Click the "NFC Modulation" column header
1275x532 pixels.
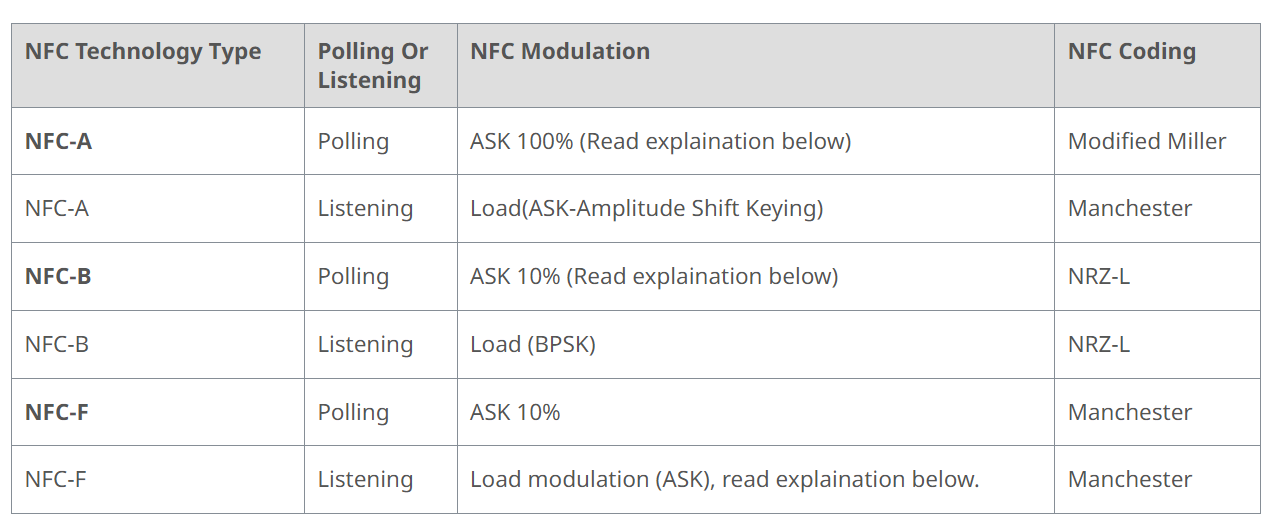pos(560,52)
